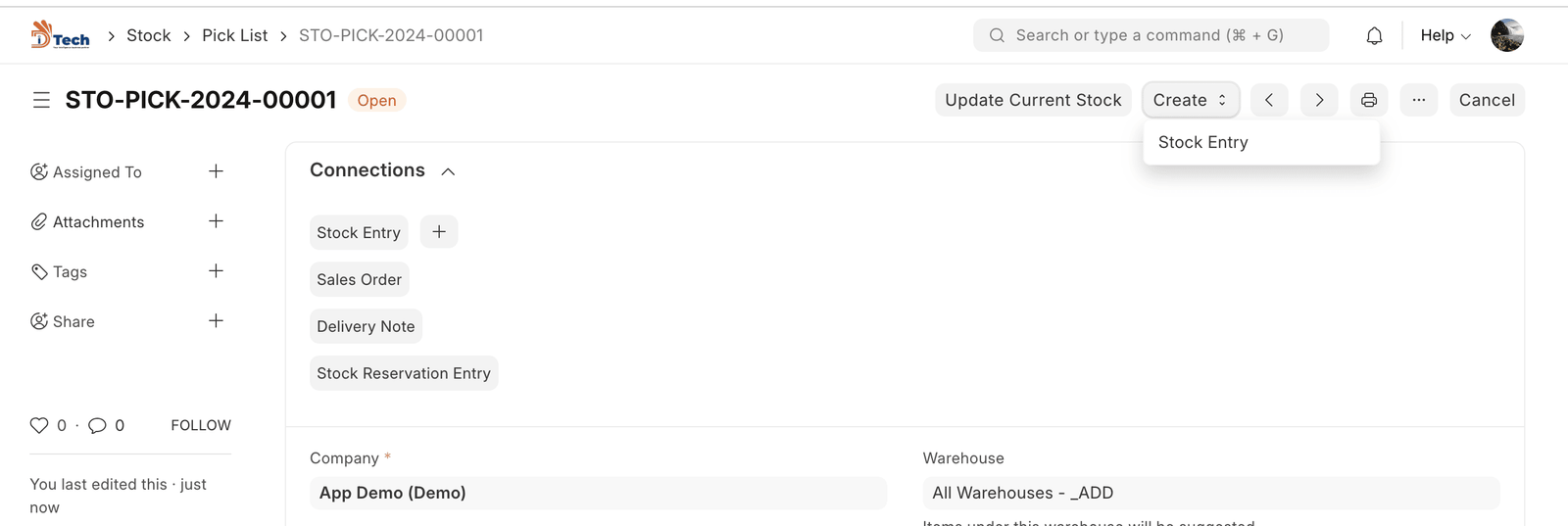Open the Create dropdown button
This screenshot has height=526, width=1568.
(x=1190, y=100)
